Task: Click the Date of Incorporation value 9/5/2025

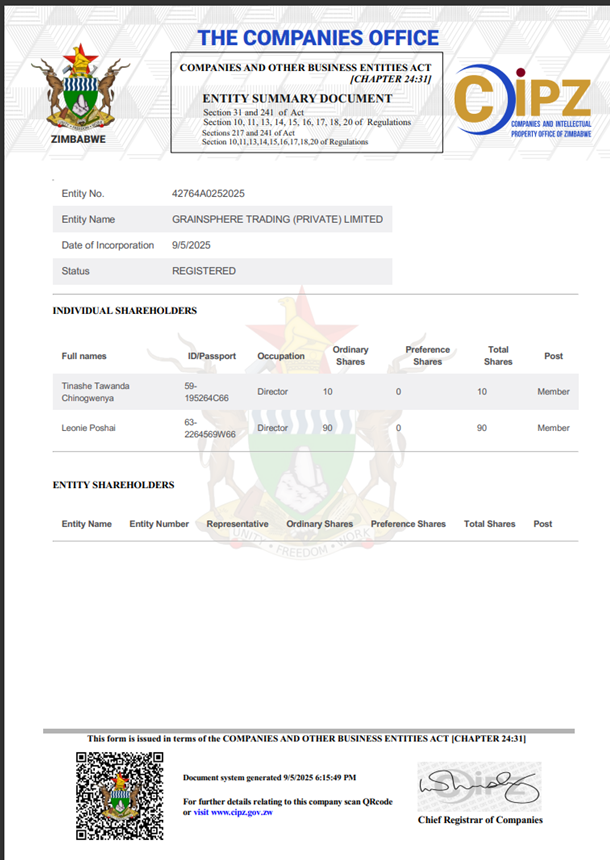Action: click(x=191, y=245)
